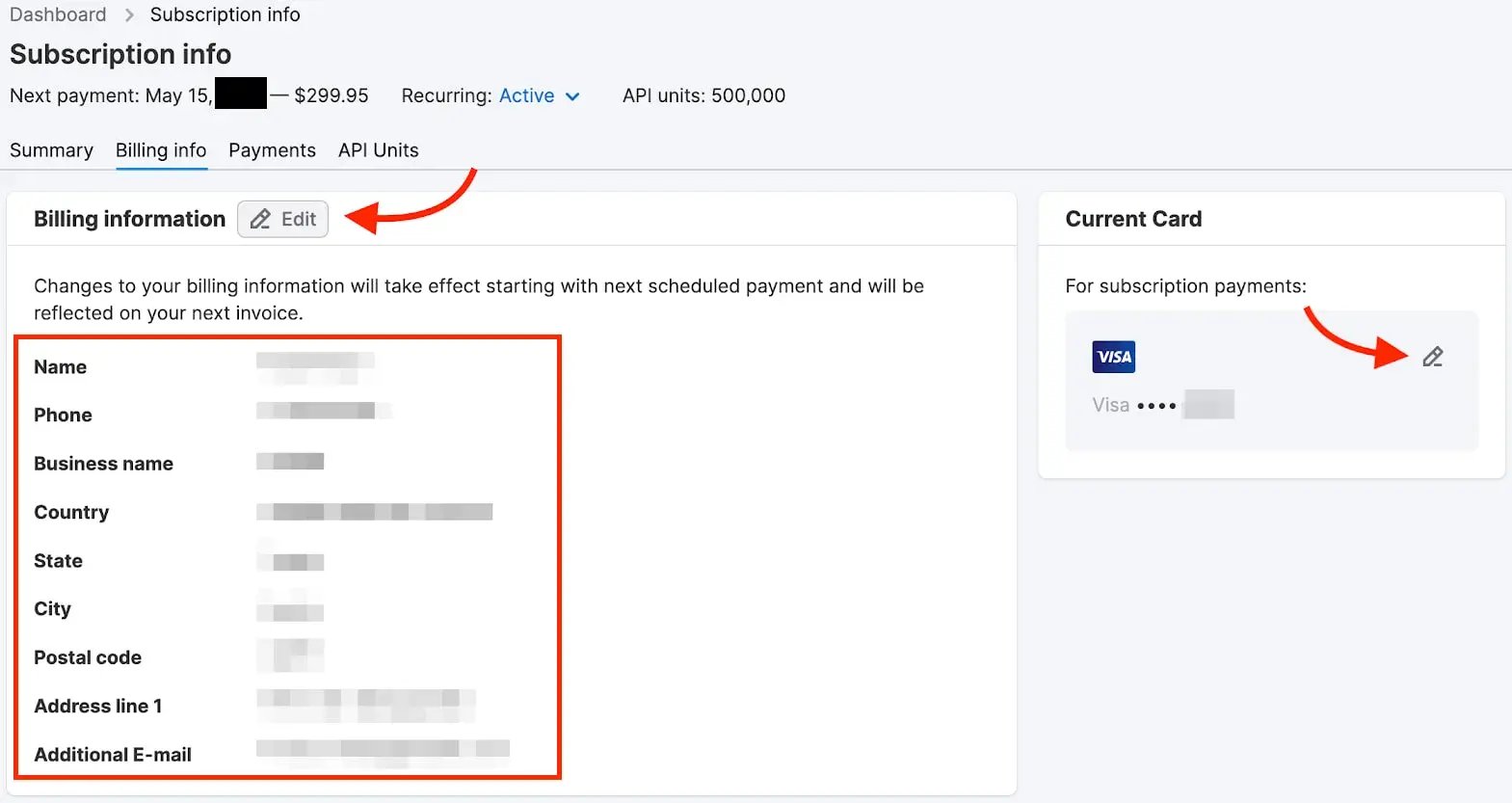Navigate to Dashboard via breadcrumb
This screenshot has width=1512, height=803.
tap(58, 15)
